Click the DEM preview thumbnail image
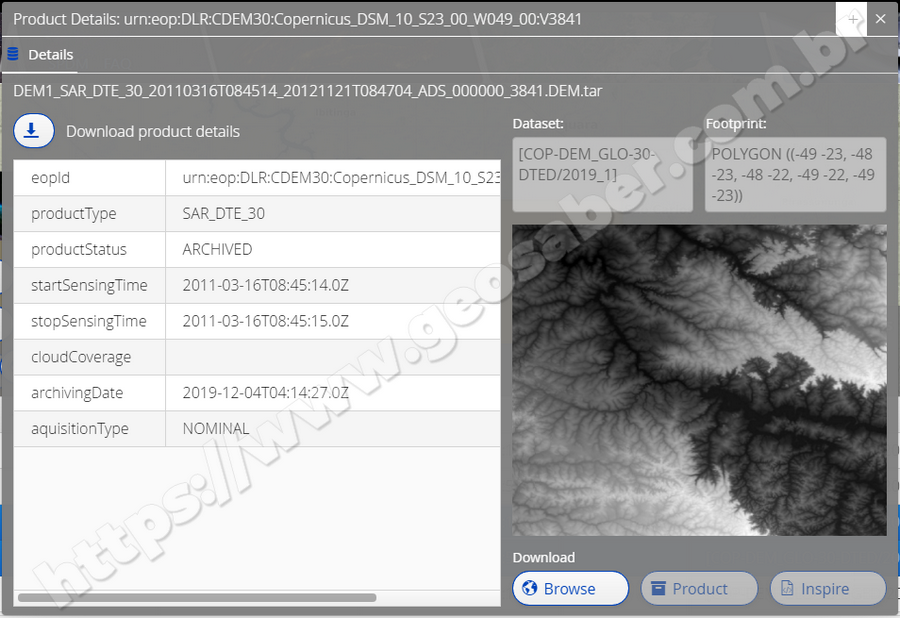Screen dimensions: 900x618 point(699,380)
